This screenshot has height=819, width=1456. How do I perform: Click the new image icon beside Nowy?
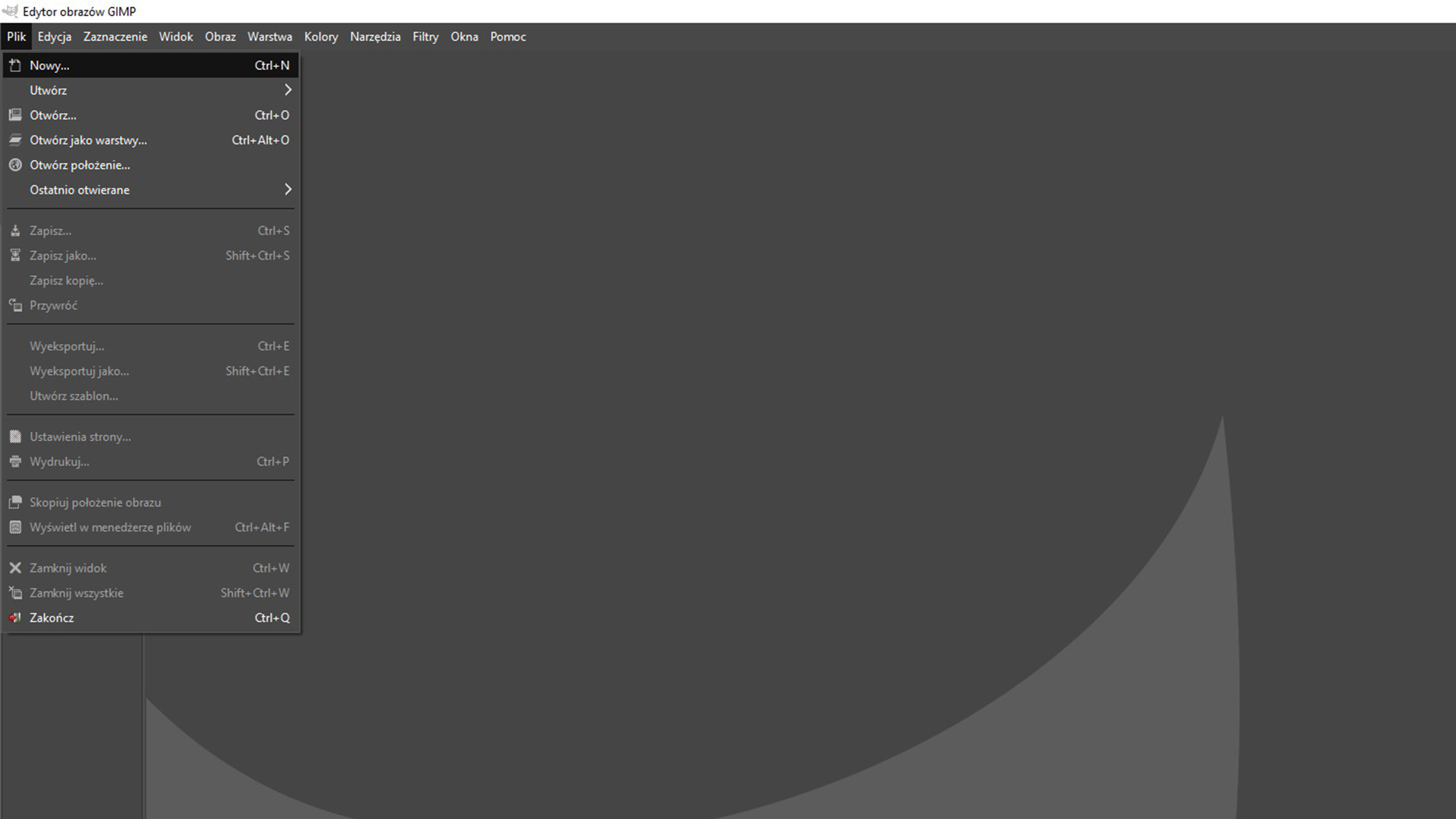coord(15,66)
